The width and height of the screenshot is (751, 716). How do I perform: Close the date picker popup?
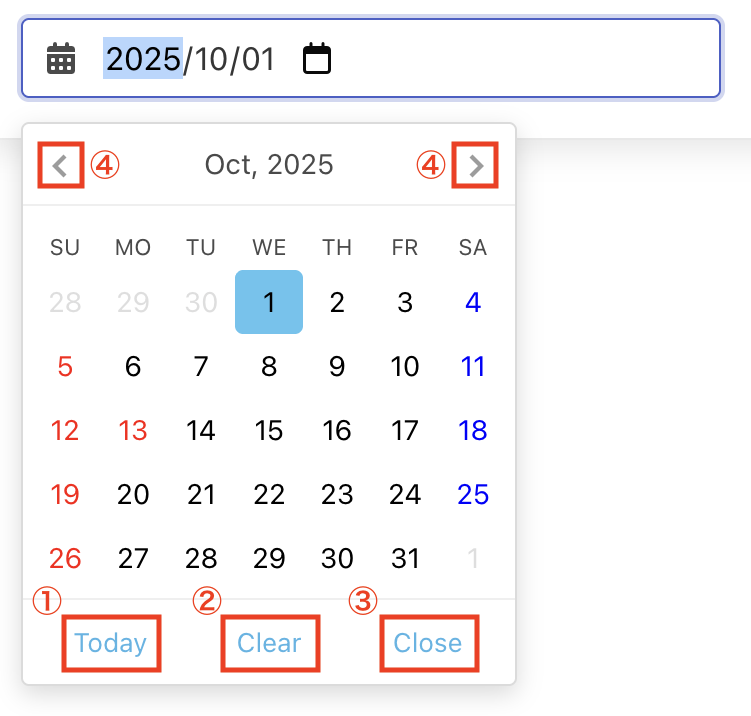coord(428,643)
